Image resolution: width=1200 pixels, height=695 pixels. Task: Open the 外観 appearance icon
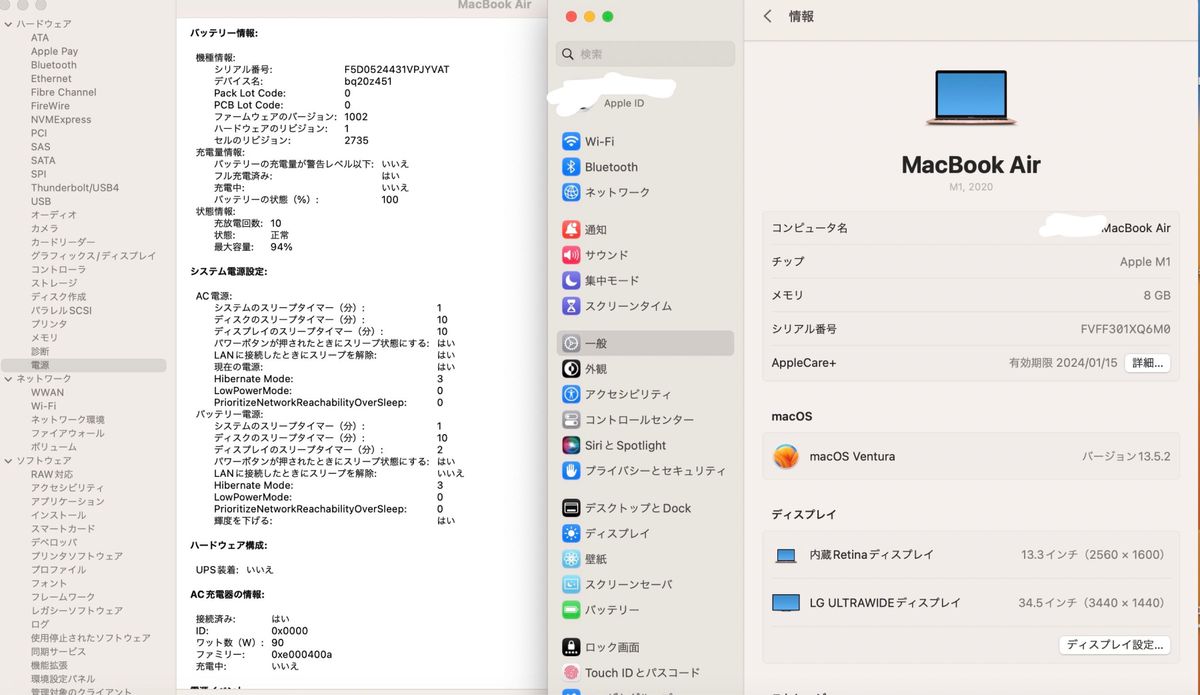(571, 369)
